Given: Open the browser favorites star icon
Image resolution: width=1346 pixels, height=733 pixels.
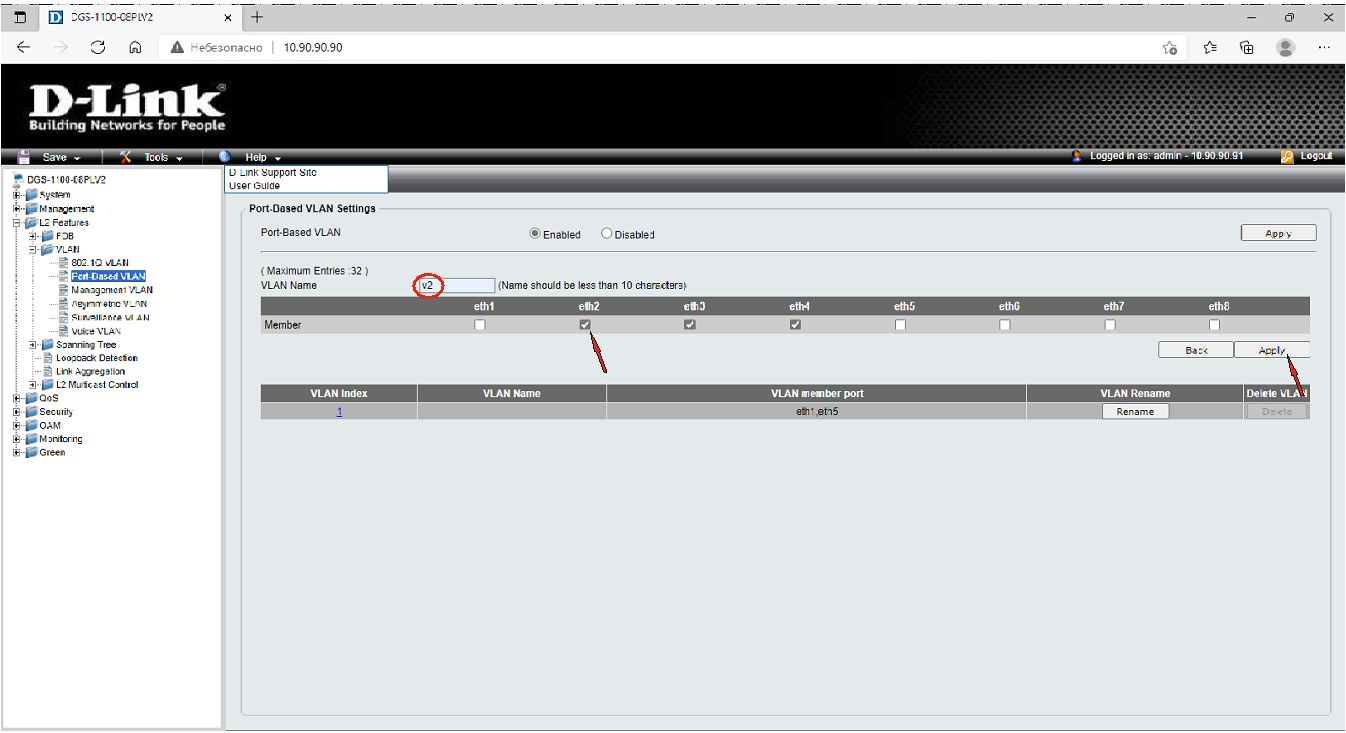Looking at the screenshot, I should 1210,47.
